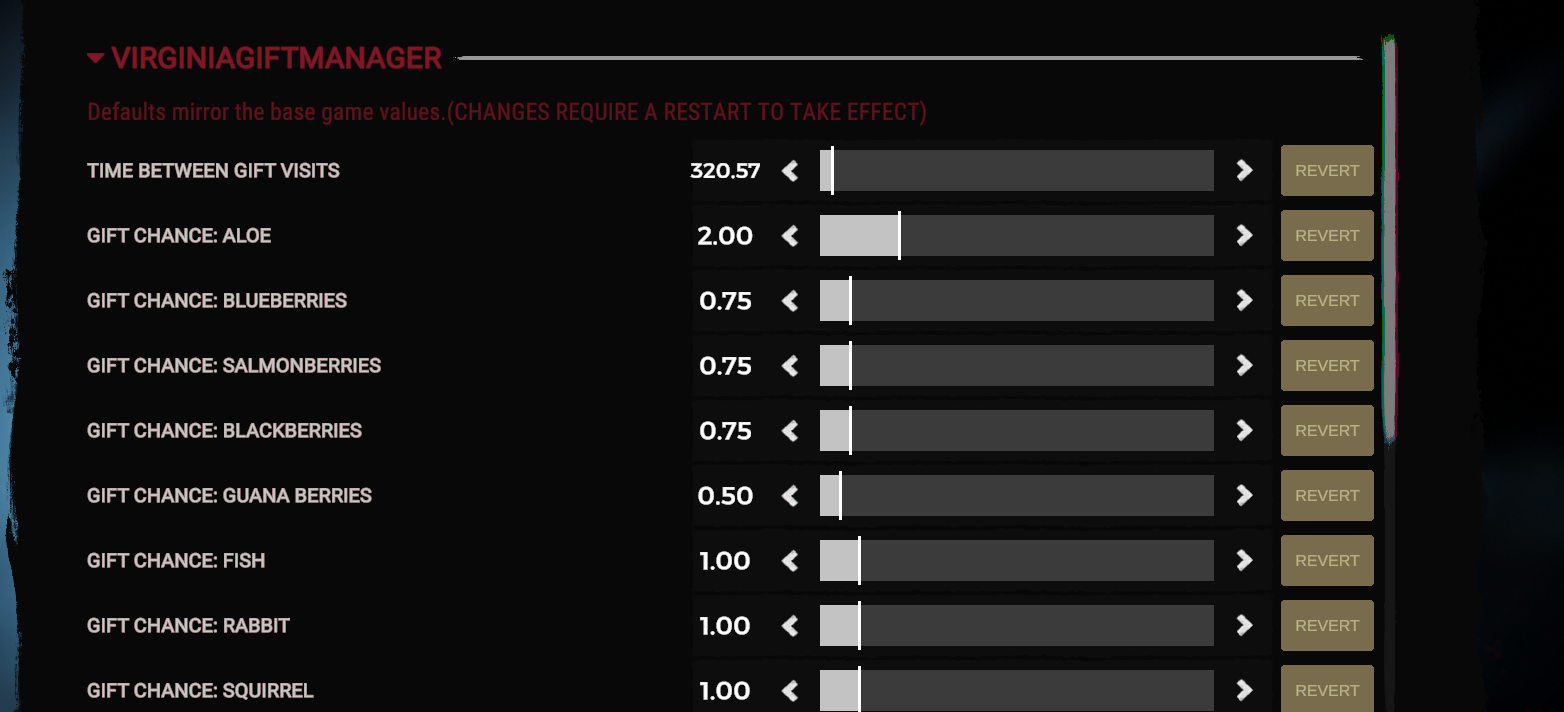The image size is (1564, 712).
Task: Click right arrow for Gift Chance: Aloe
Action: [x=1244, y=236]
